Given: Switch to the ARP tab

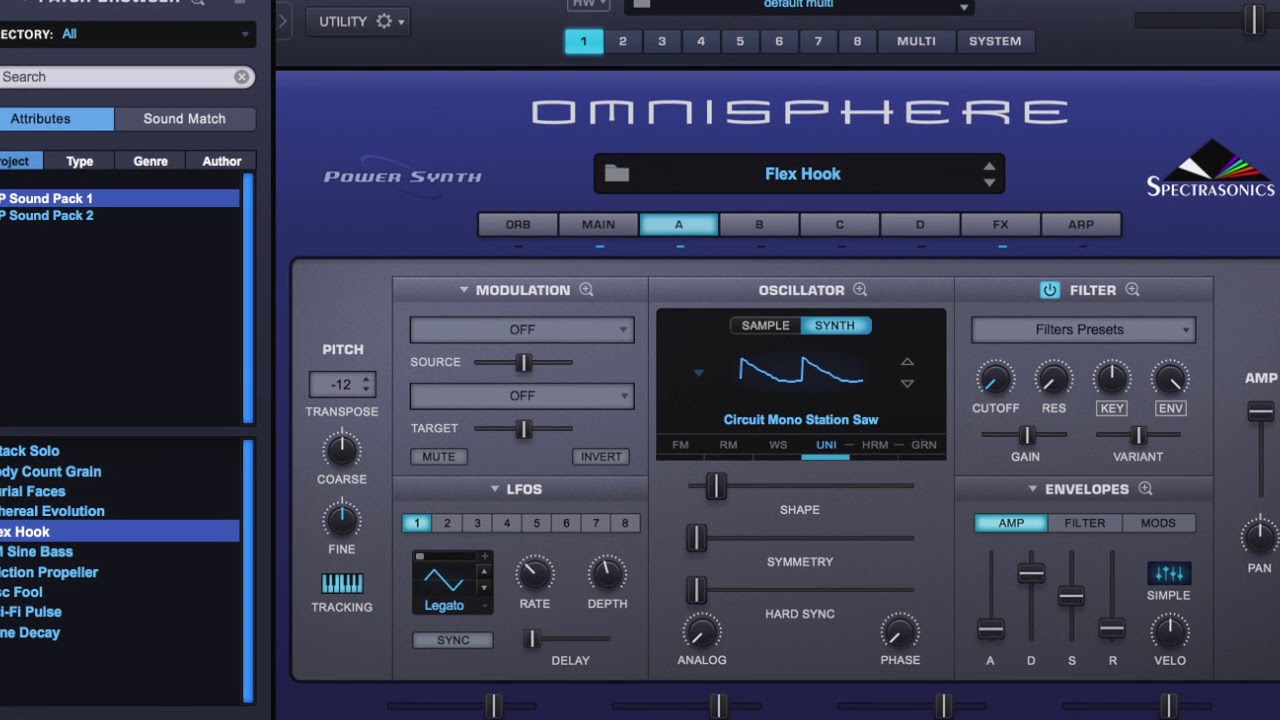Looking at the screenshot, I should 1081,225.
